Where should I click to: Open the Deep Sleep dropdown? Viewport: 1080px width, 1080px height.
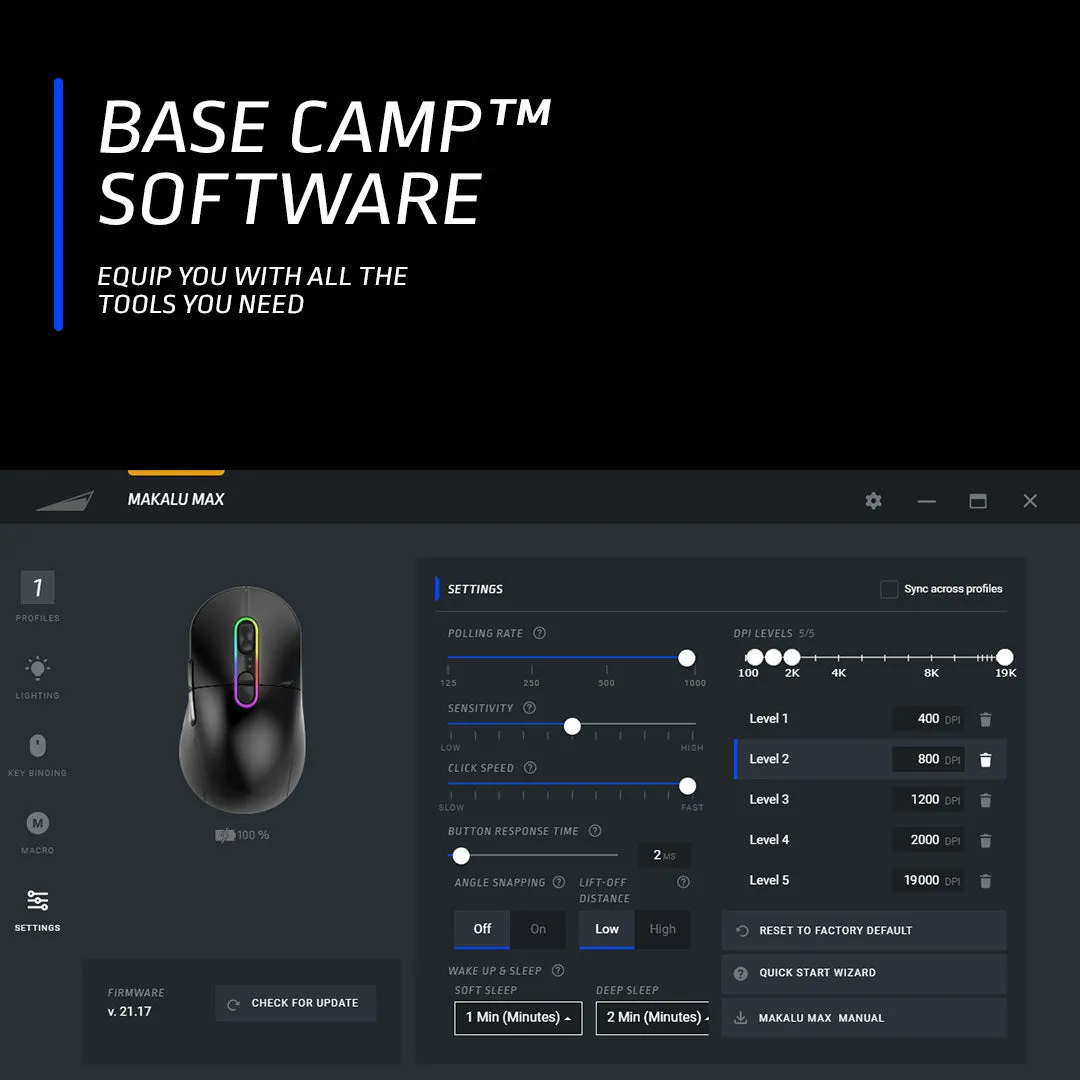coord(653,1018)
